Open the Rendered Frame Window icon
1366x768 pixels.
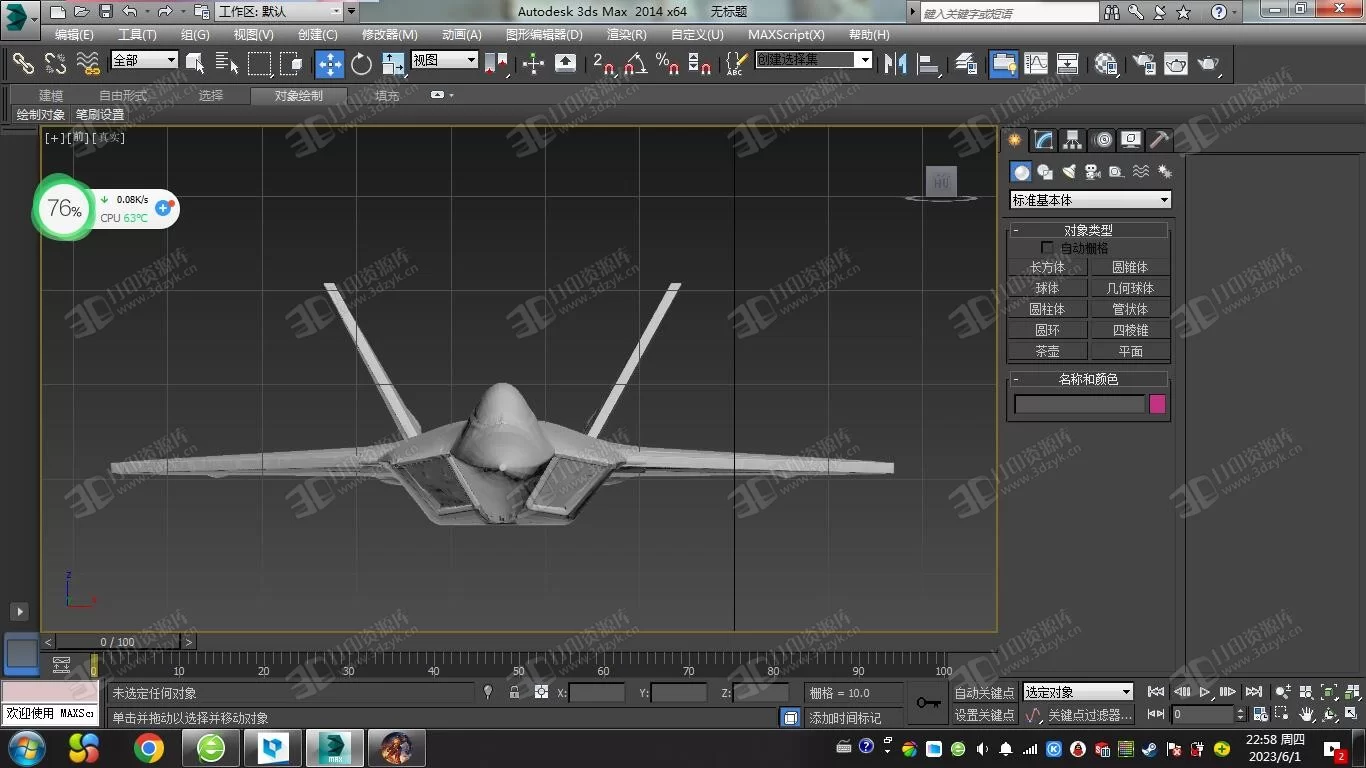tap(1175, 64)
